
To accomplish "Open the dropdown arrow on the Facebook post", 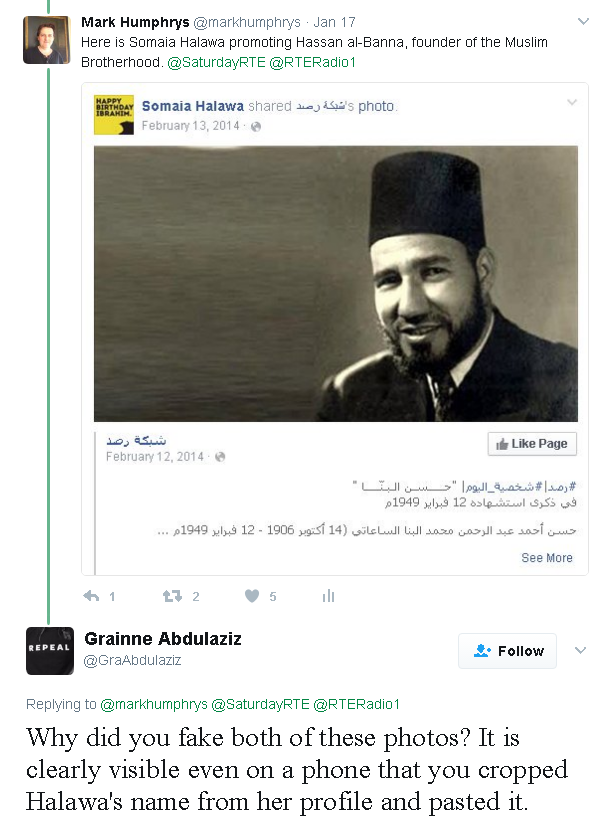I will pos(572,102).
